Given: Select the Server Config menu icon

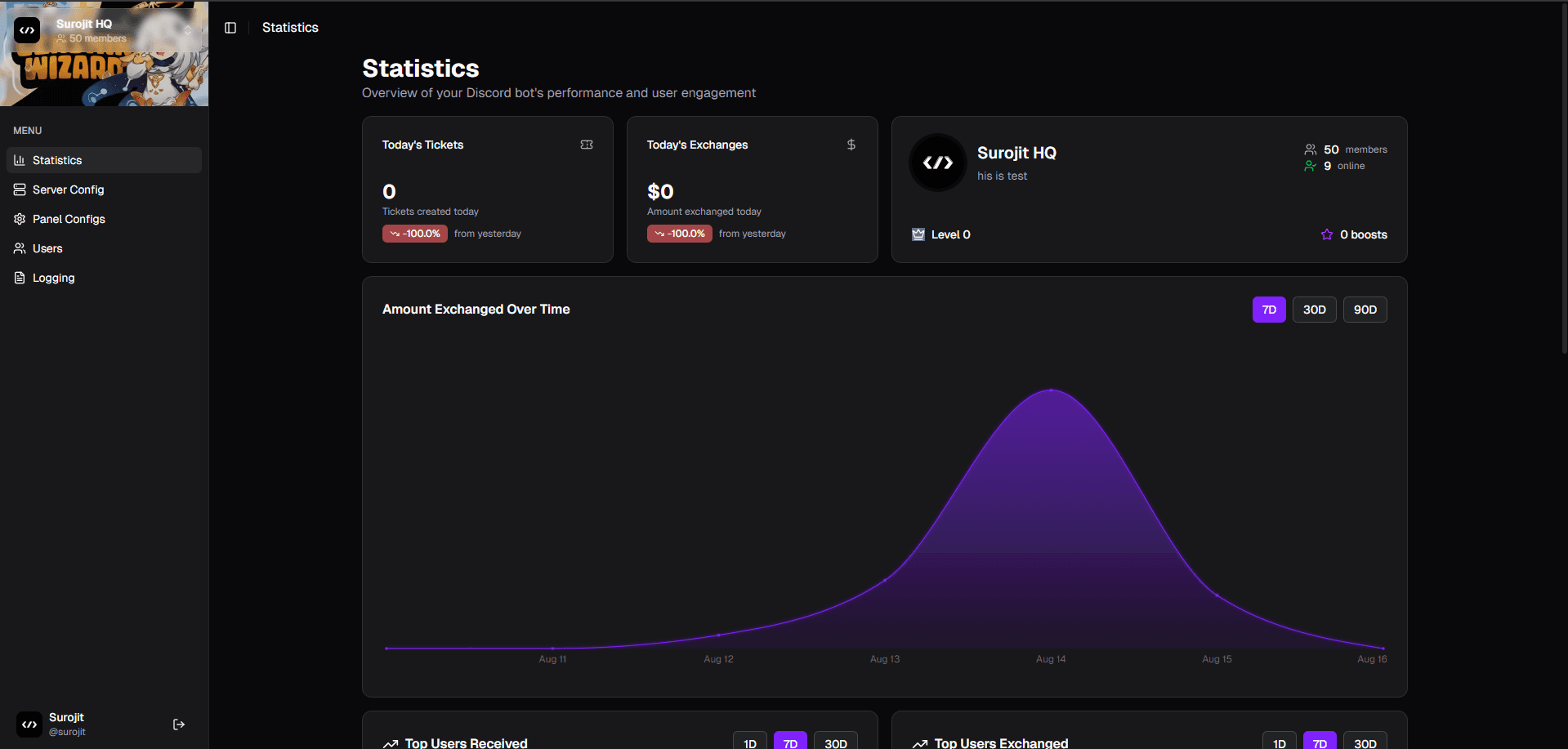Looking at the screenshot, I should (19, 189).
